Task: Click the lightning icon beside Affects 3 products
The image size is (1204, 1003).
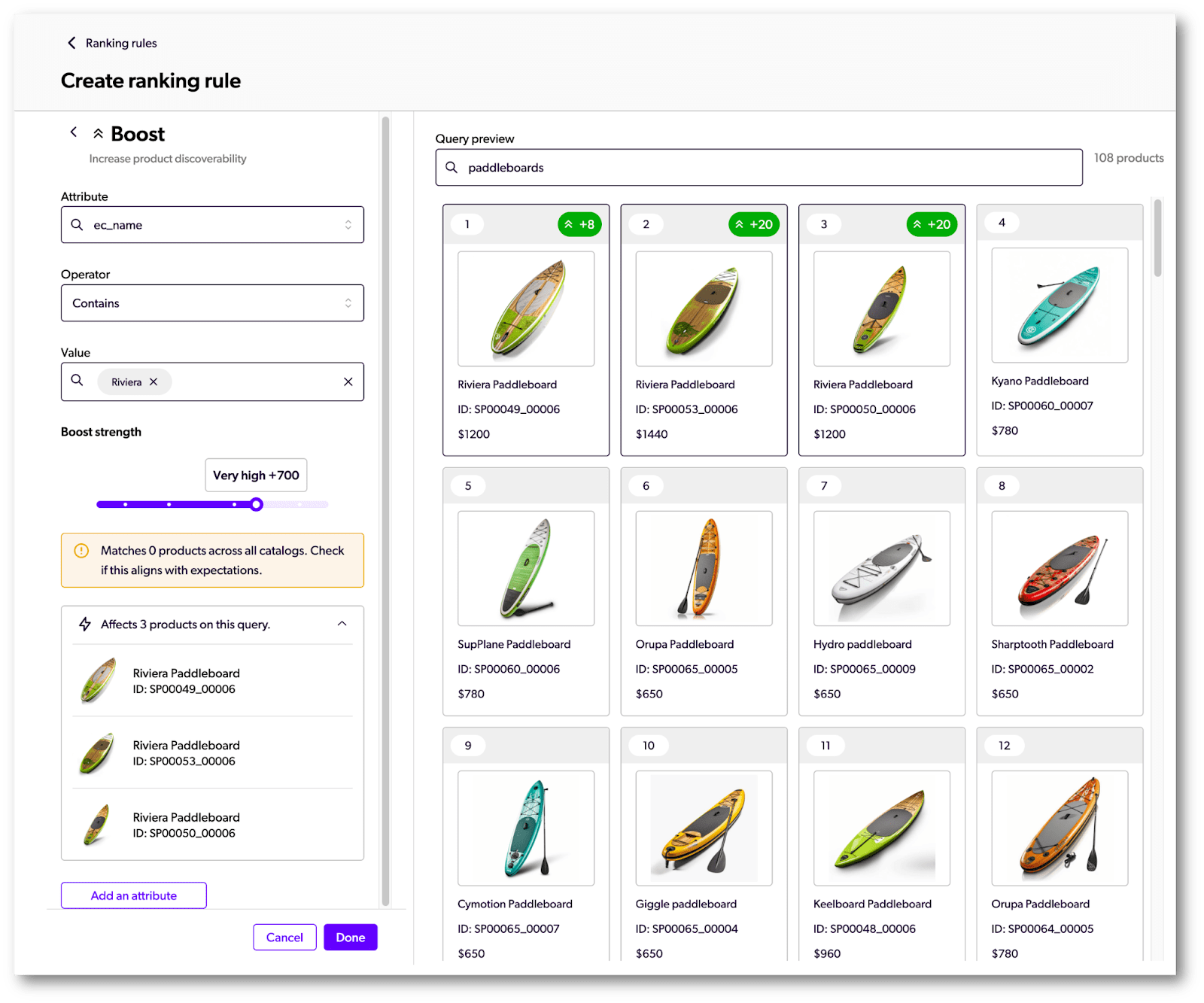Action: (85, 625)
